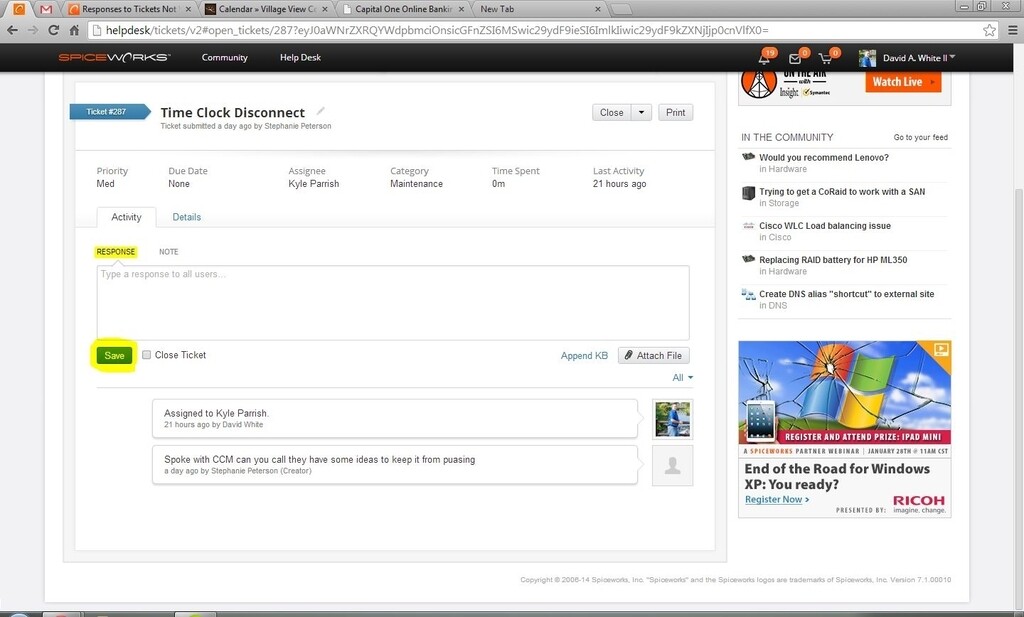
Task: Switch to the NOTE tab
Action: click(167, 251)
